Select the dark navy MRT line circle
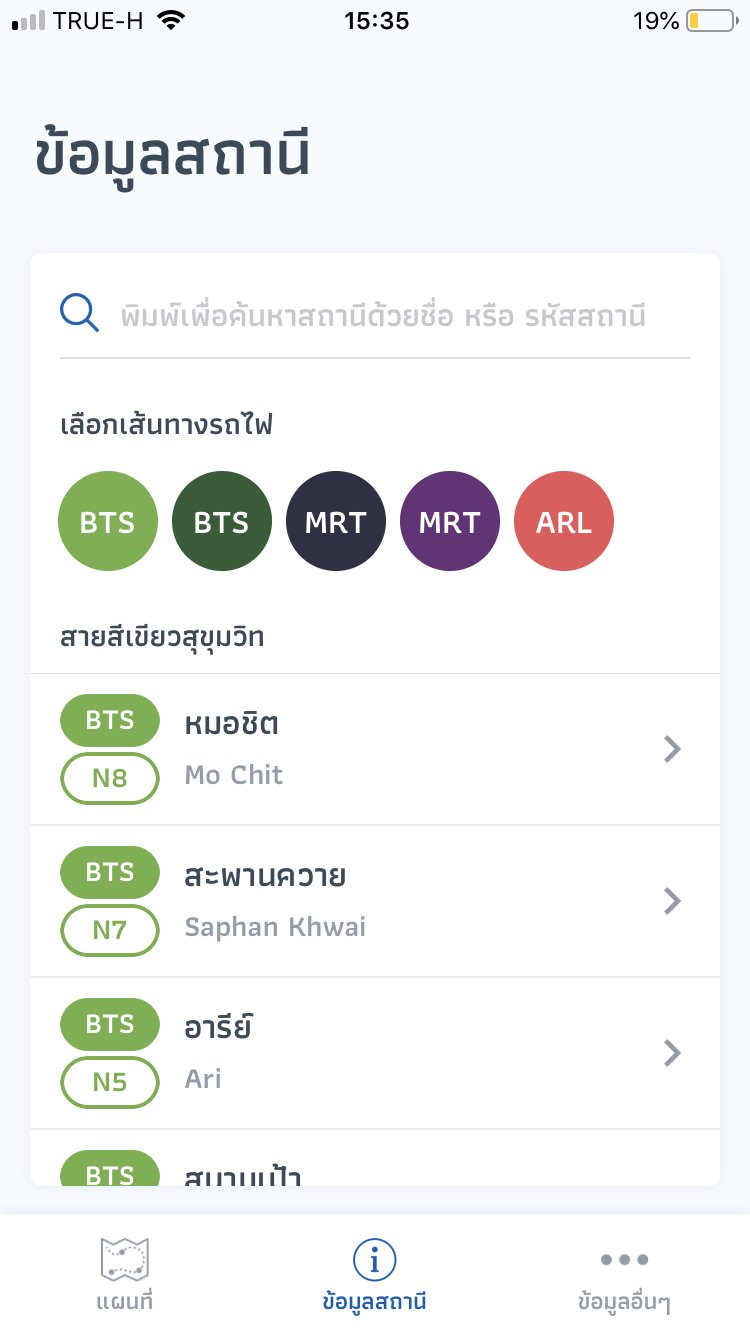 coord(335,521)
